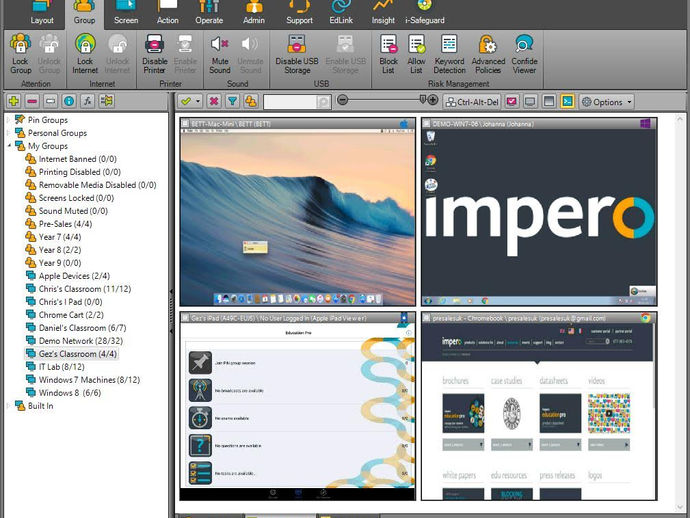
Task: Click the blue info icon in group toolbar
Action: point(69,101)
